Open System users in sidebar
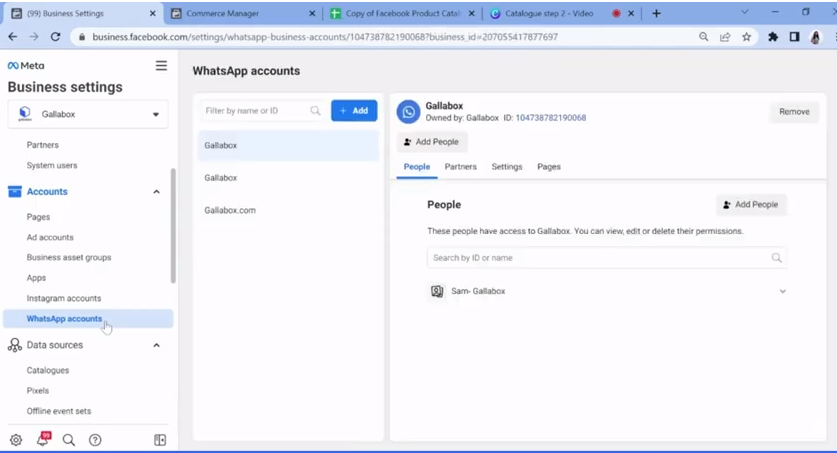837x453 pixels. (52, 165)
